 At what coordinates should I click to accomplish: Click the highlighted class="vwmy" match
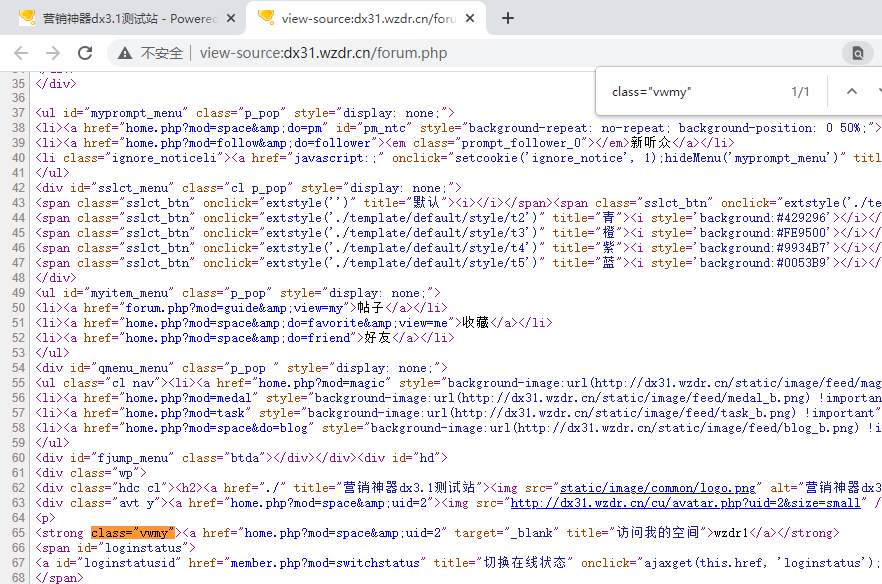pos(133,533)
